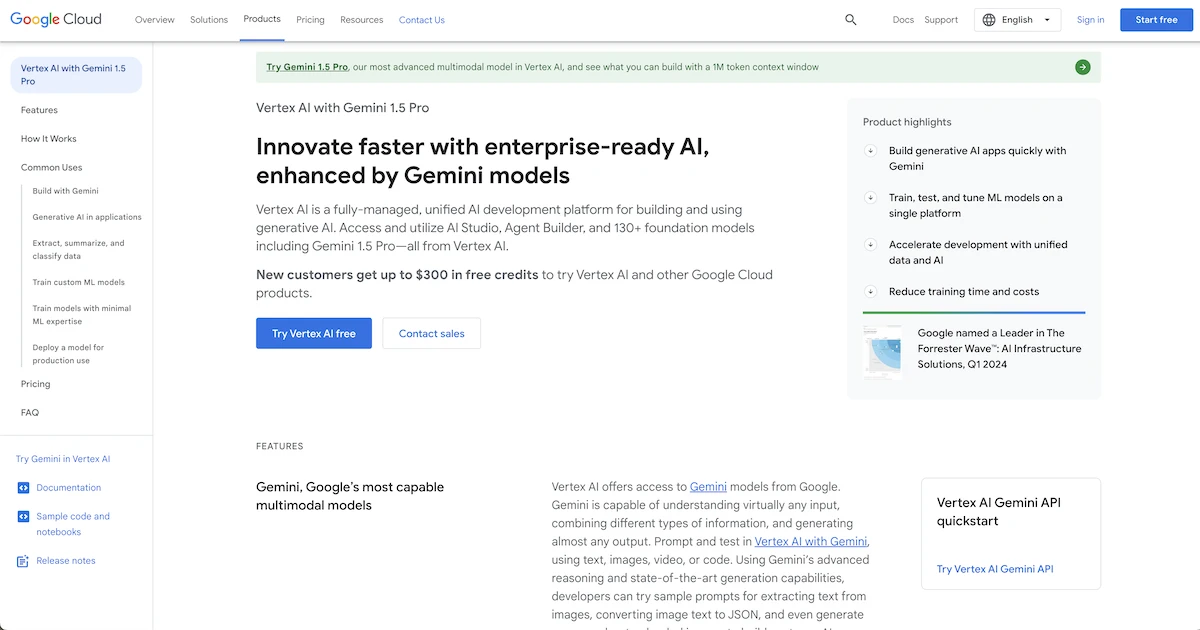Click the Contact sales button
This screenshot has height=630, width=1200.
coord(431,333)
